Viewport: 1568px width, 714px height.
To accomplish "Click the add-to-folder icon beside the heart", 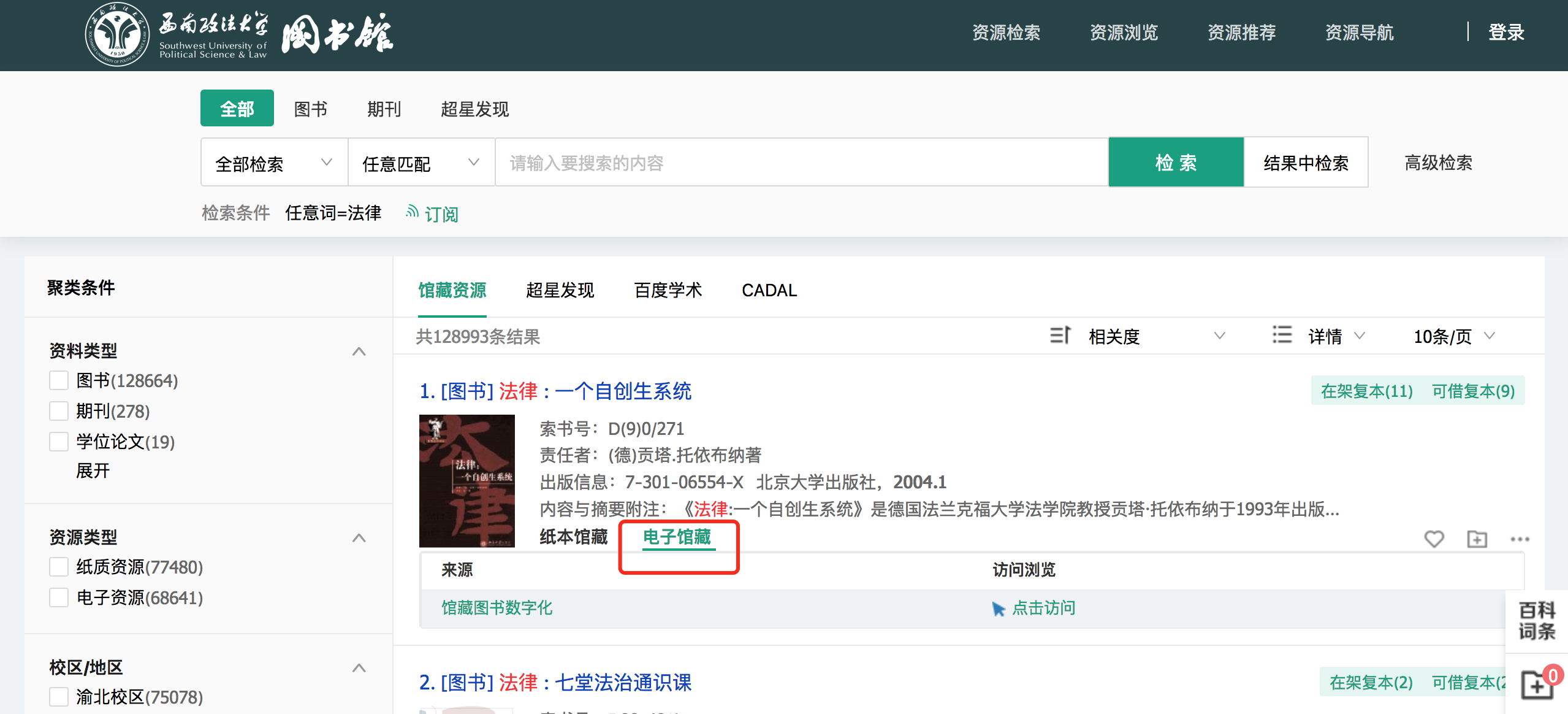I will (x=1477, y=539).
